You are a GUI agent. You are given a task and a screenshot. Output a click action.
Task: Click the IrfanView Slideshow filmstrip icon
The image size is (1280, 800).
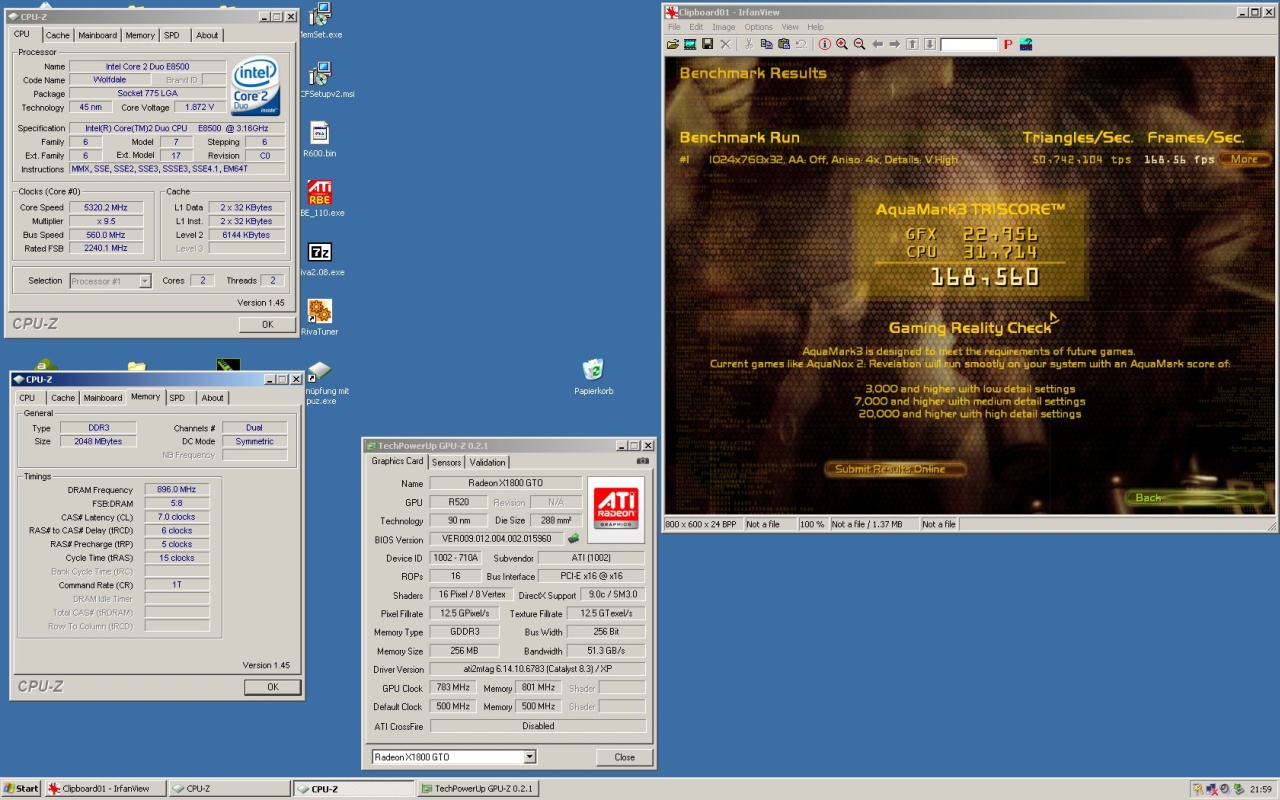click(690, 44)
